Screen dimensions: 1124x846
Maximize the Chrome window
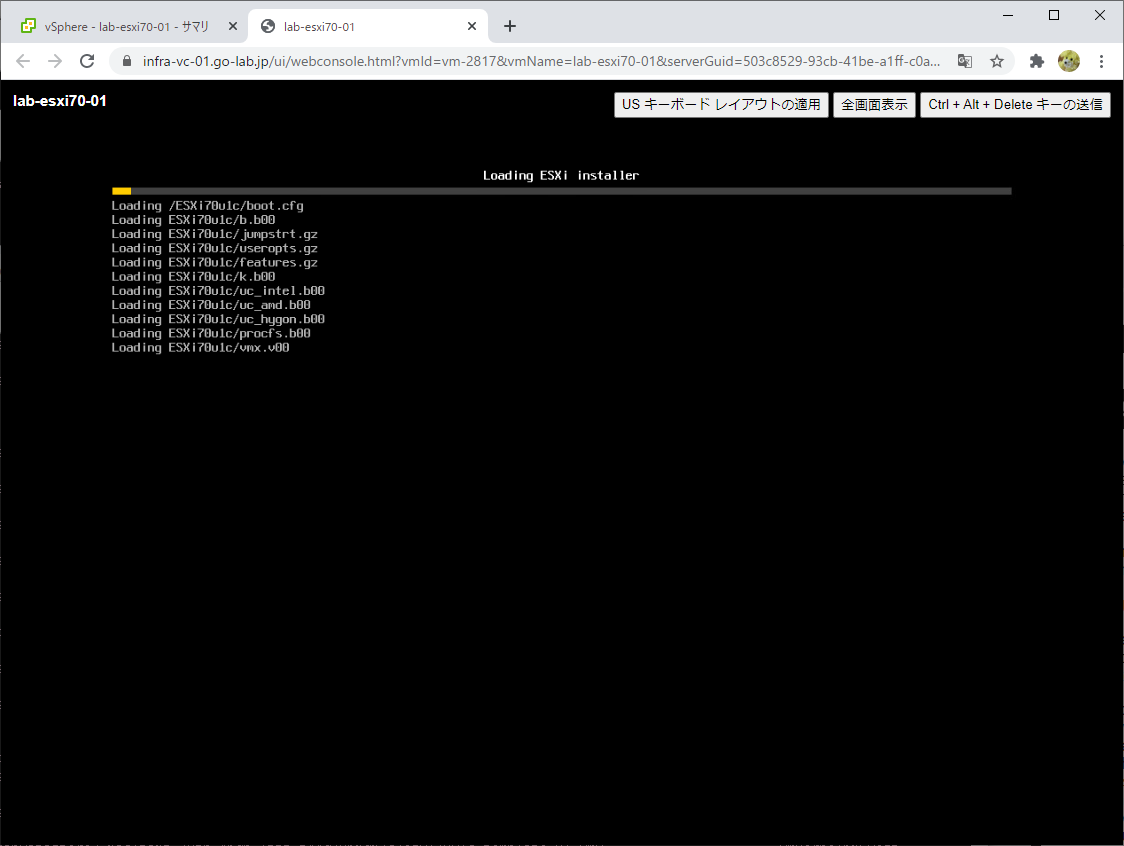pos(1054,15)
